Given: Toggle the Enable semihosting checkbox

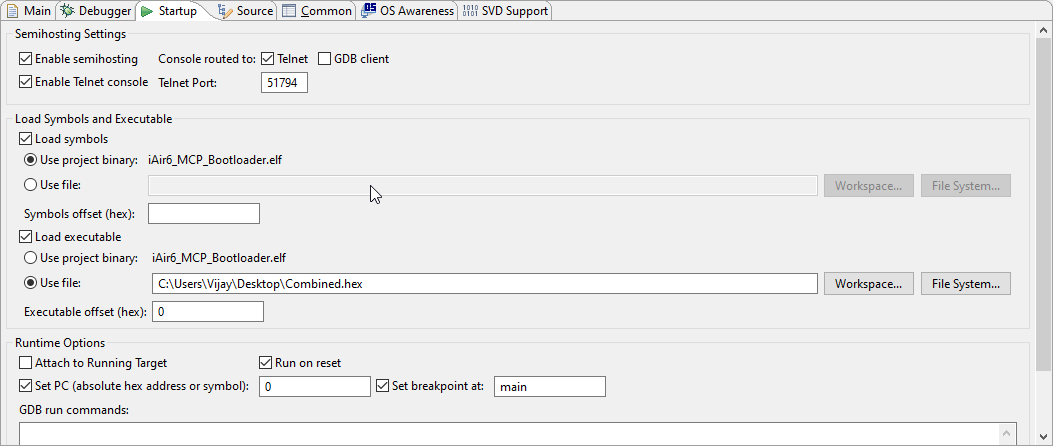Looking at the screenshot, I should coord(26,59).
